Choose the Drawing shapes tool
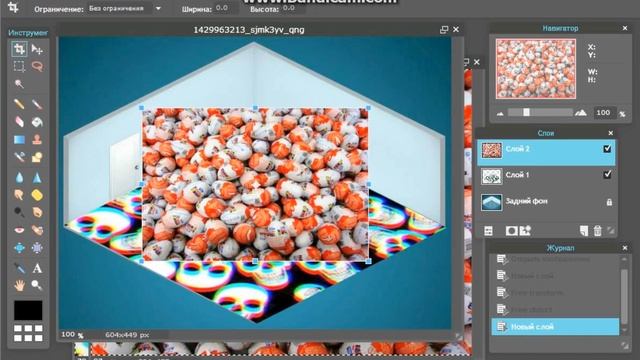 coord(37,157)
